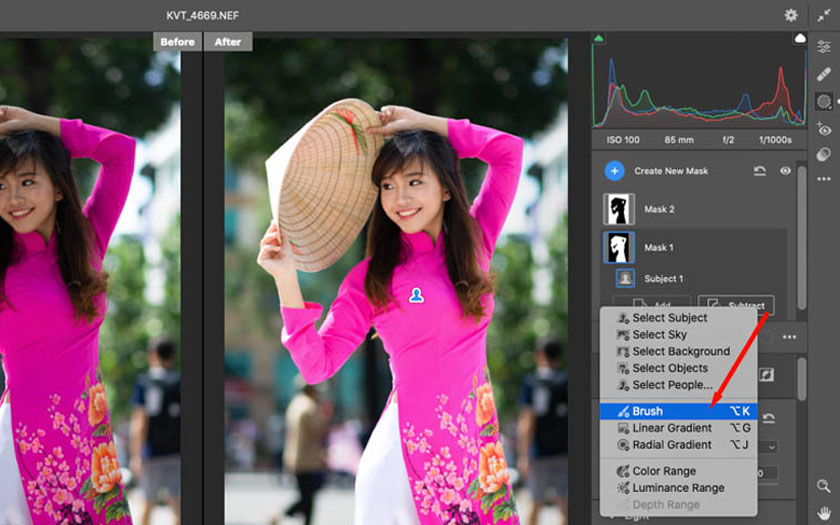Open the Presets panel icon

click(x=824, y=154)
